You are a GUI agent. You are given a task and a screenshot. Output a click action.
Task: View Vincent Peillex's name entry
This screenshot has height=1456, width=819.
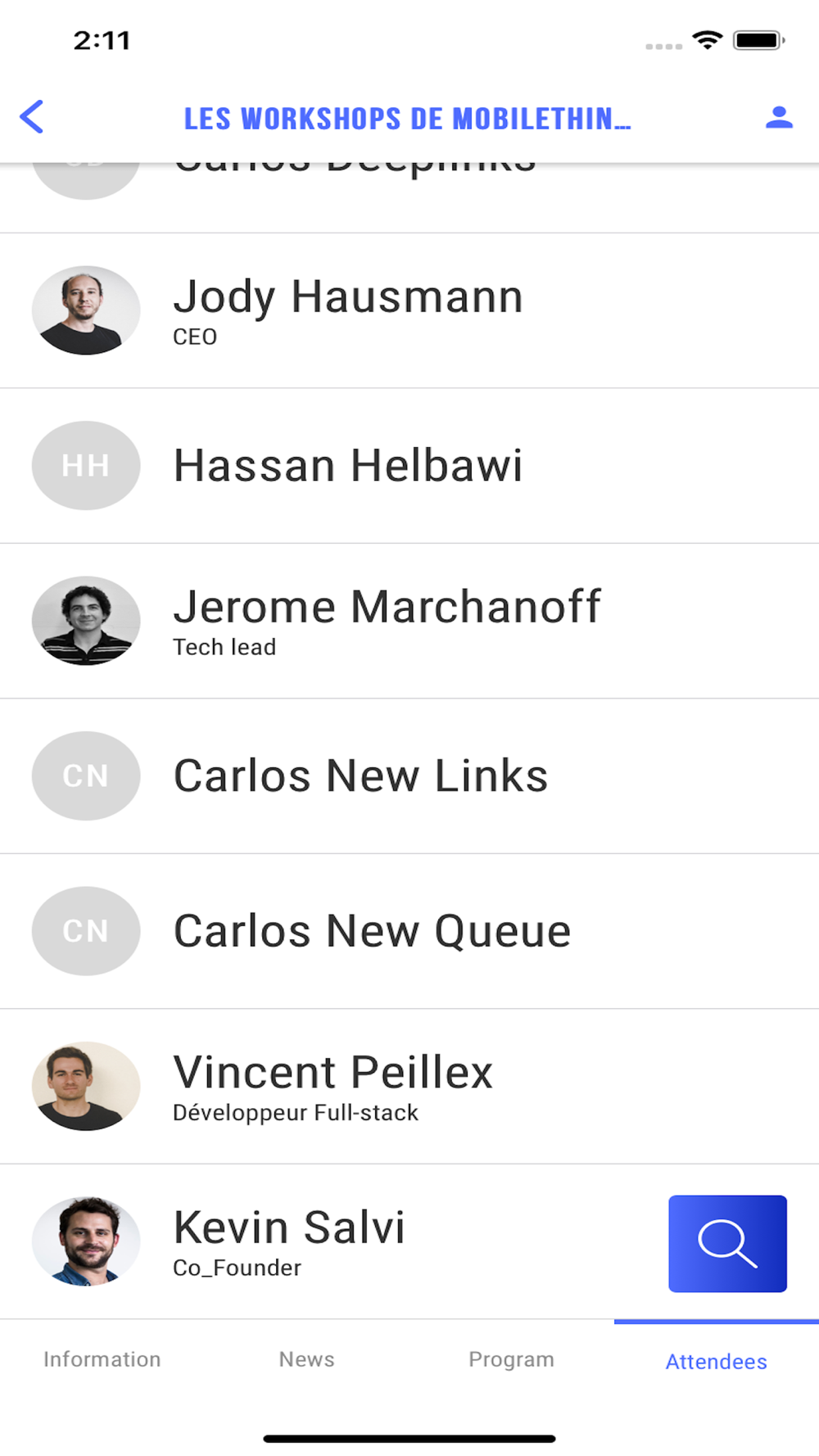pyautogui.click(x=333, y=1073)
